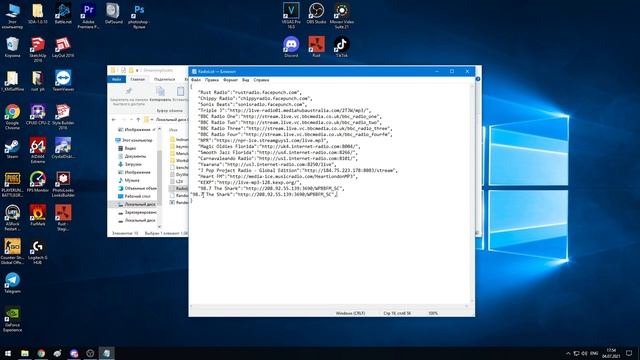
Task: Select the Logitech G HUB desktop icon
Action: point(38,251)
